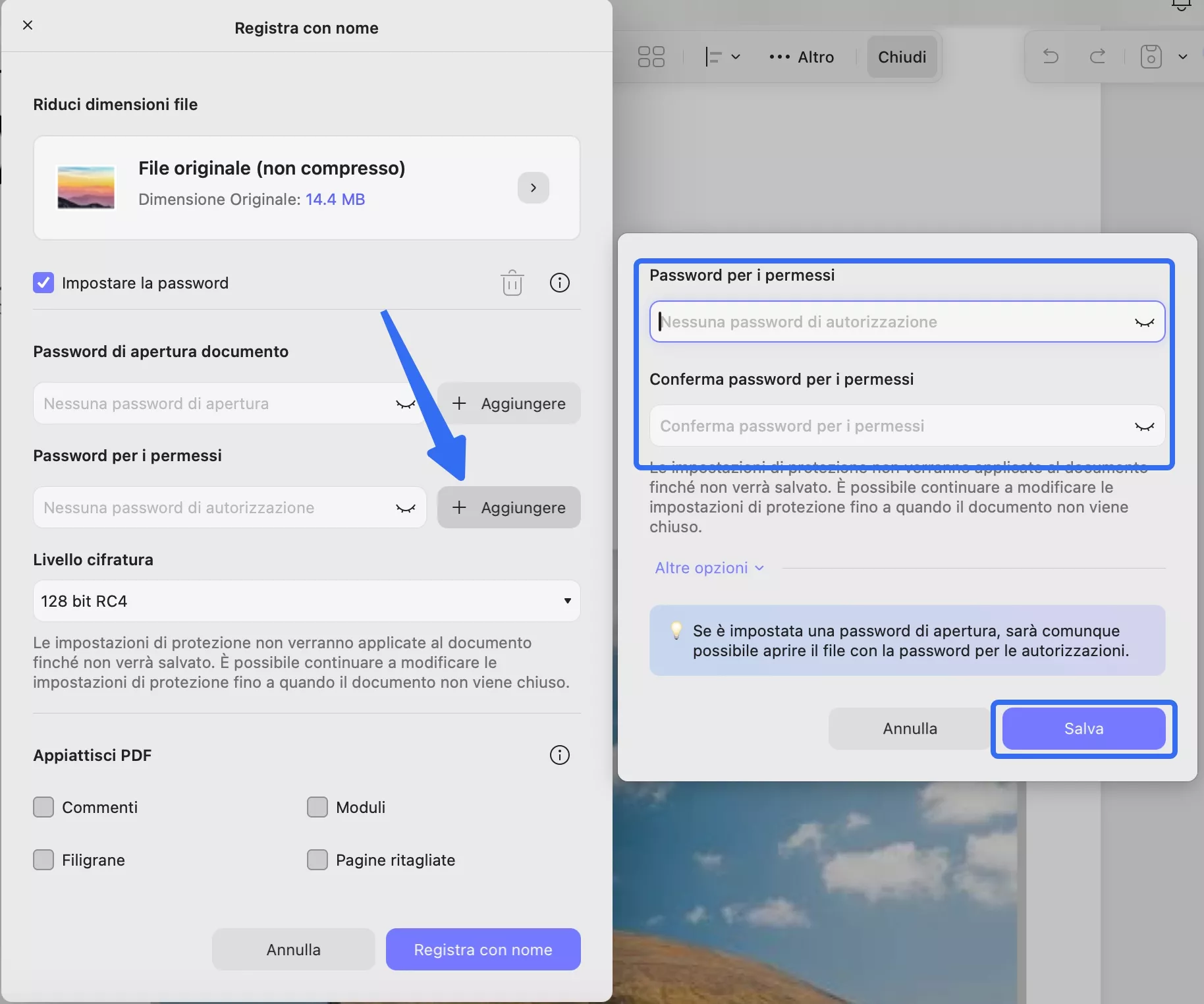The height and width of the screenshot is (1004, 1204).
Task: Click the info icon next to Appiattisci PDF
Action: coord(559,755)
